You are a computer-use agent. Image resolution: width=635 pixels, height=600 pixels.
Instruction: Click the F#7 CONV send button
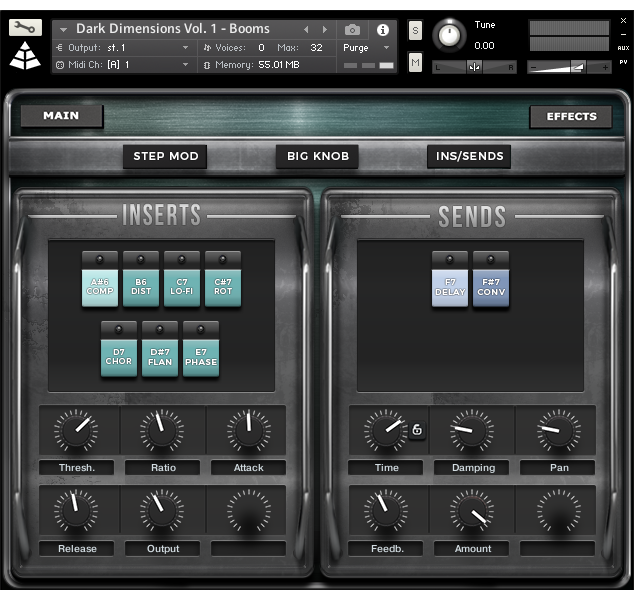tap(491, 287)
